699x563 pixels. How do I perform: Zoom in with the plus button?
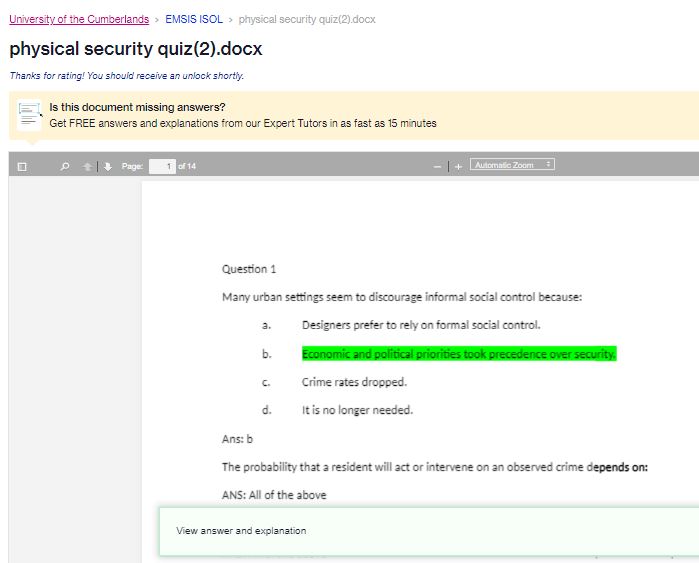pyautogui.click(x=458, y=167)
